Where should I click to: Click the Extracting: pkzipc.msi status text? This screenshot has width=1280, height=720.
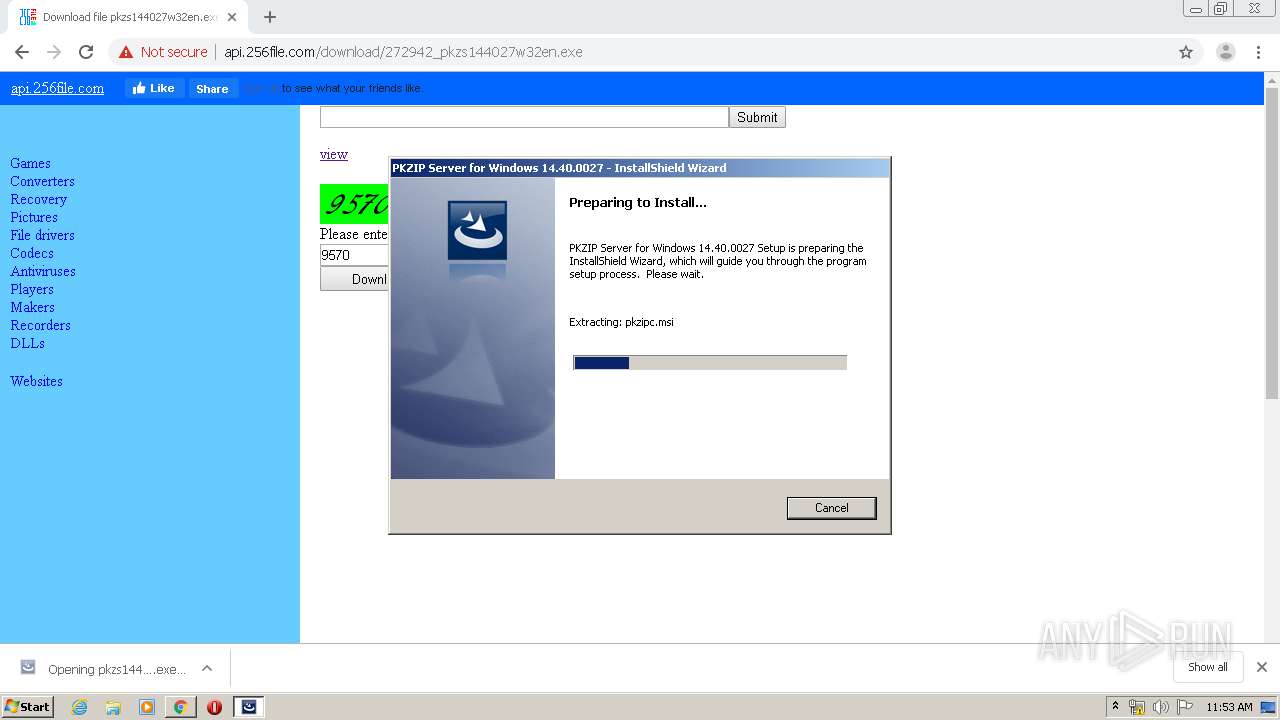621,322
